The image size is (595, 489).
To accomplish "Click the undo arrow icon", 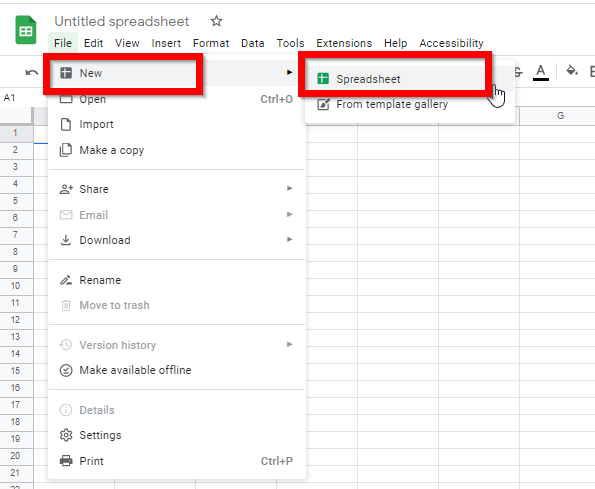I will coord(32,72).
